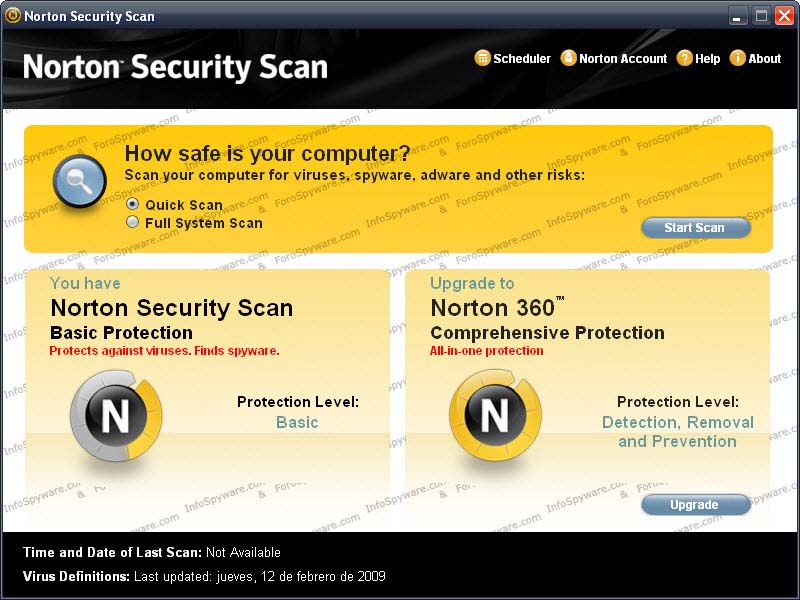Image resolution: width=800 pixels, height=600 pixels.
Task: Select the Quick Scan radio option
Action: pyautogui.click(x=133, y=204)
